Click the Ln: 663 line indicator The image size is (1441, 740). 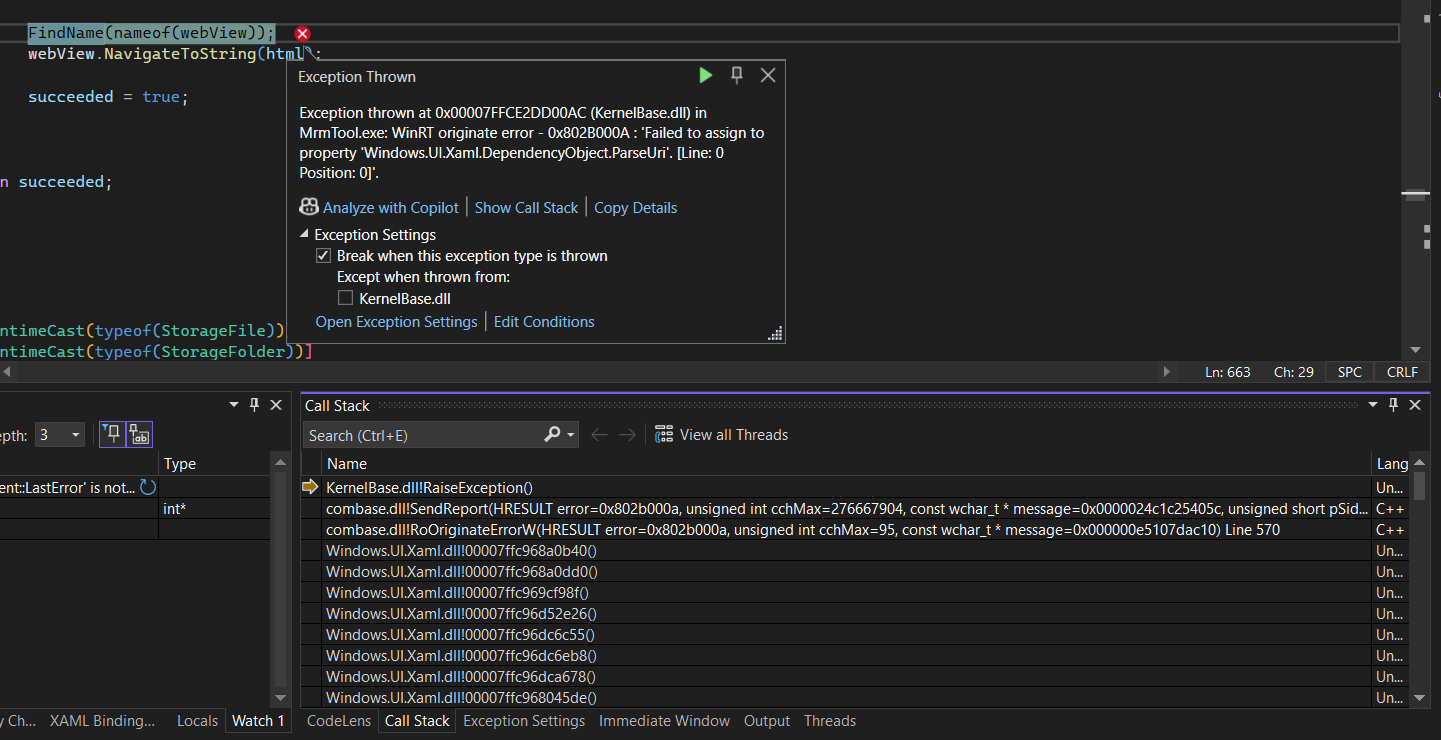[x=1228, y=372]
